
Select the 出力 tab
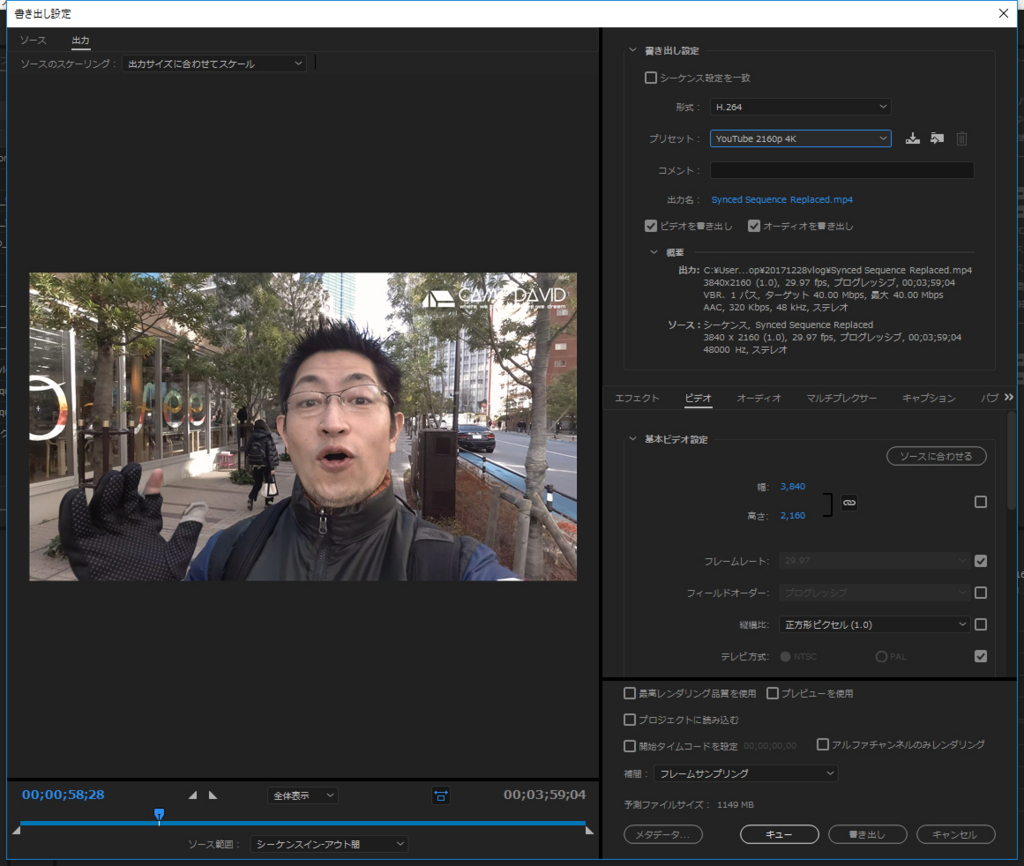[80, 40]
